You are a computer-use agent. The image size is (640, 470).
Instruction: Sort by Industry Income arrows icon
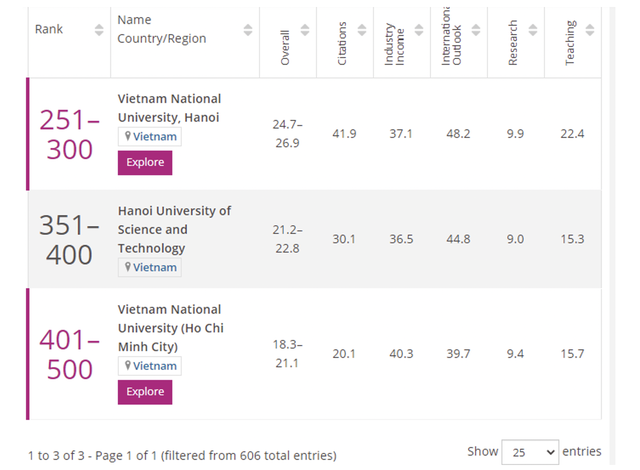pyautogui.click(x=419, y=30)
